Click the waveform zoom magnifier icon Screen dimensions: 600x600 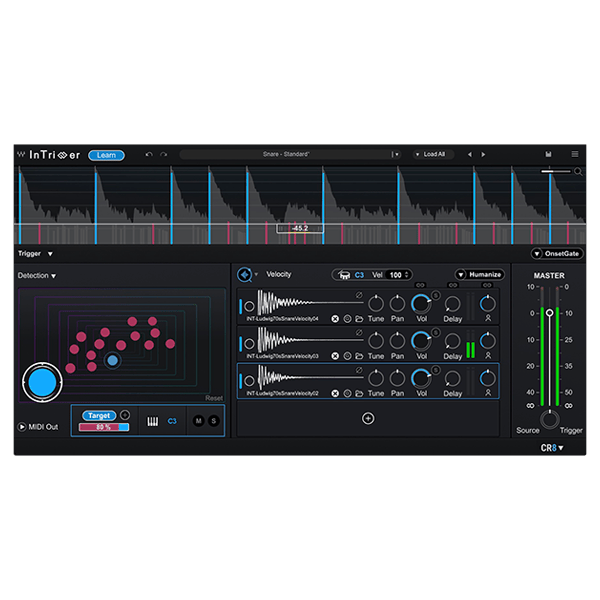(578, 172)
